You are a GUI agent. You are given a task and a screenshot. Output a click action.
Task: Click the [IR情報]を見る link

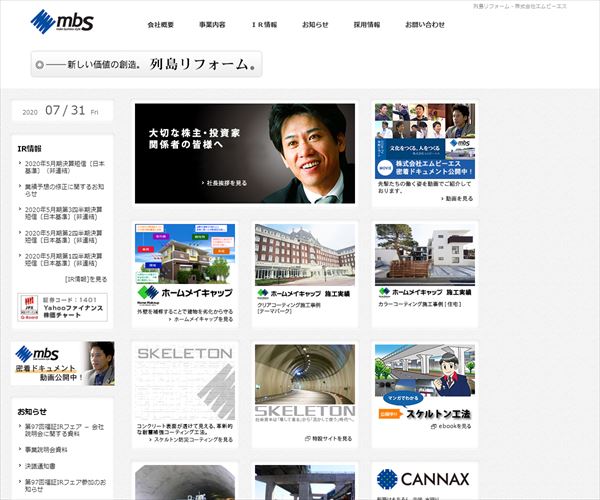tap(86, 279)
